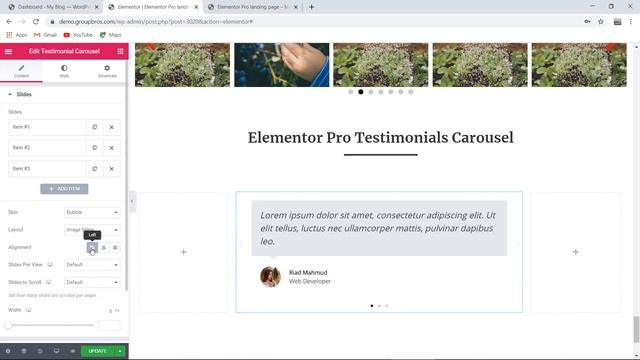Click responsive device icon beside Slides Per View

coord(50,264)
